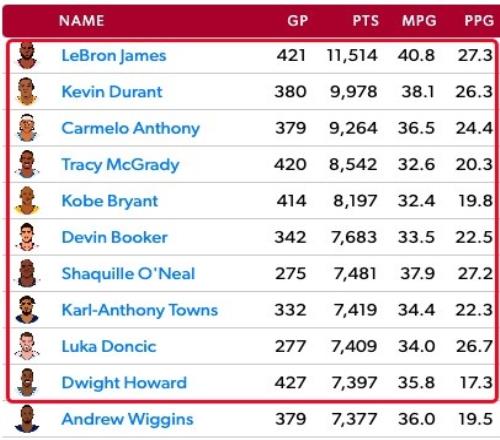The width and height of the screenshot is (500, 440).
Task: Click Kevin Durant player avatar icon
Action: (x=27, y=92)
